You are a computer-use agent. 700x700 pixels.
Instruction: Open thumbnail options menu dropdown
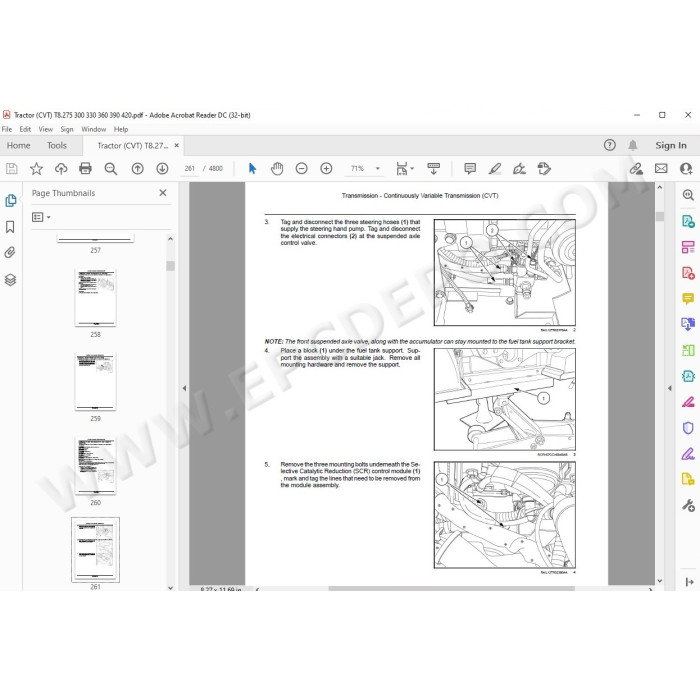(x=41, y=217)
